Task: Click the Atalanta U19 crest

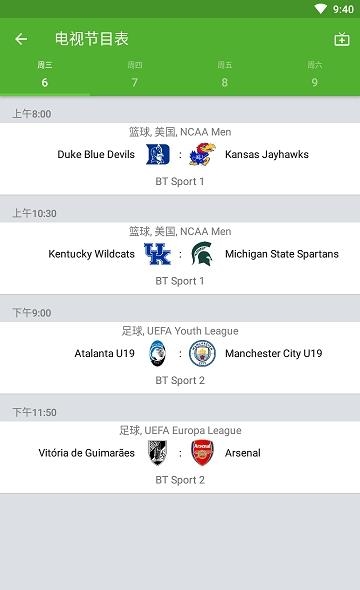Action: [158, 353]
